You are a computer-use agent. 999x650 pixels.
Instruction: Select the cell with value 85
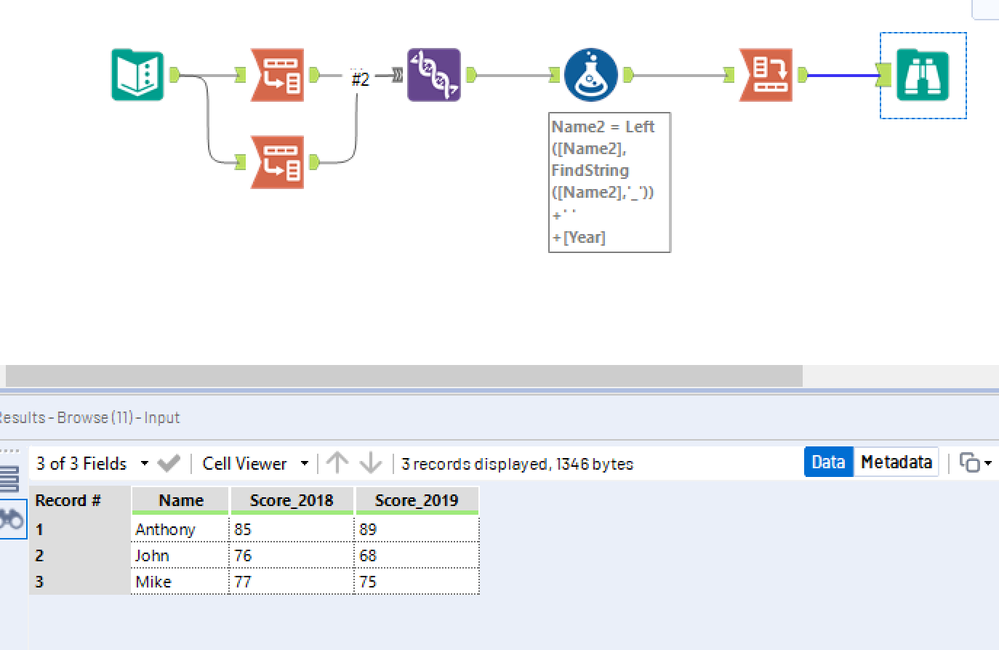pos(291,529)
